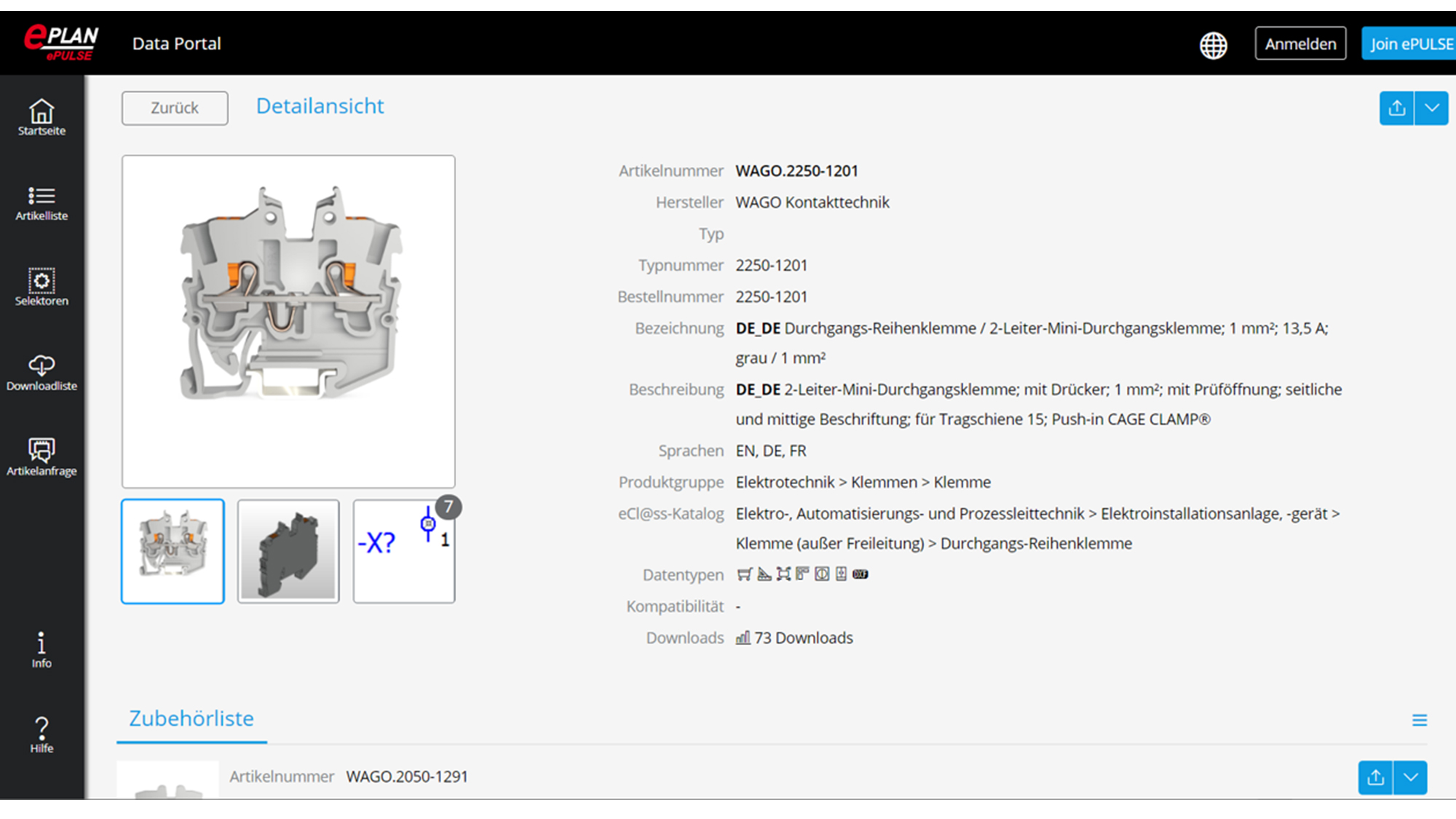Image resolution: width=1456 pixels, height=819 pixels.
Task: Click the export icon in the Detailansicht header
Action: pyautogui.click(x=1396, y=108)
